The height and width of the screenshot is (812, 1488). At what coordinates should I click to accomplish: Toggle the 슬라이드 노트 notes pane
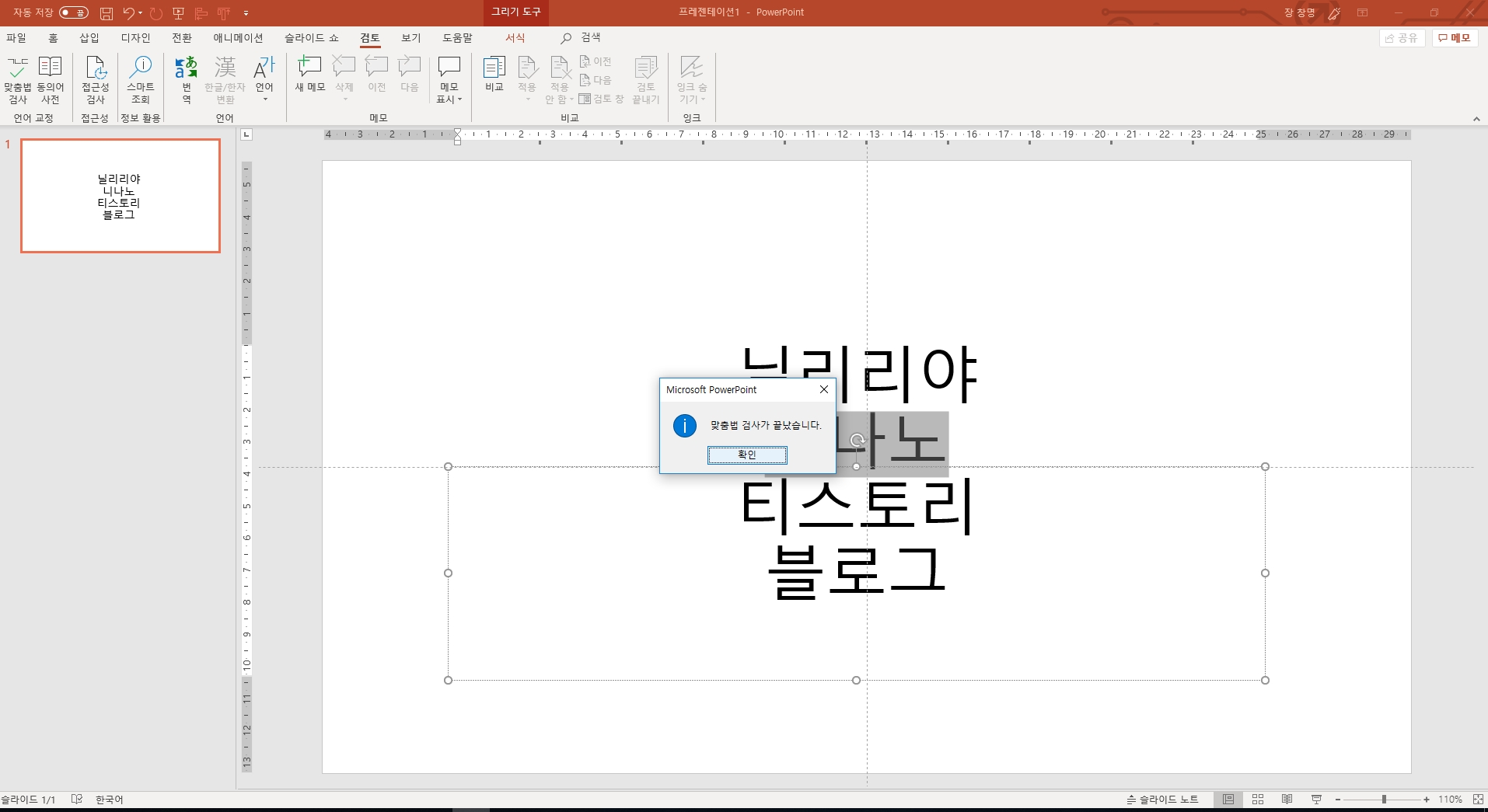pos(1162,799)
